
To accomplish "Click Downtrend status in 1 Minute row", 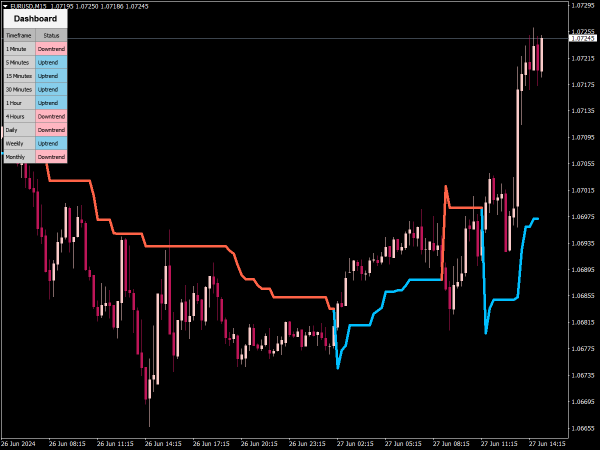I will click(x=51, y=49).
